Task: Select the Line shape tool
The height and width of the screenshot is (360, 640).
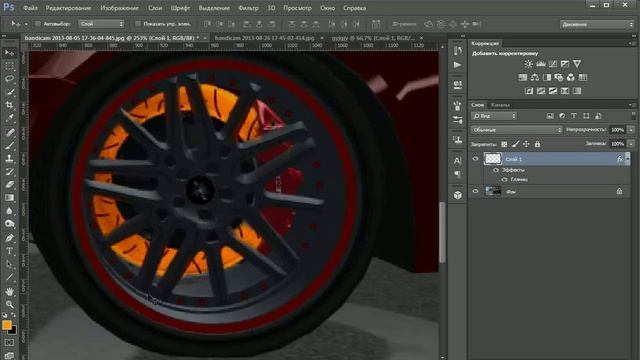Action: (x=9, y=277)
